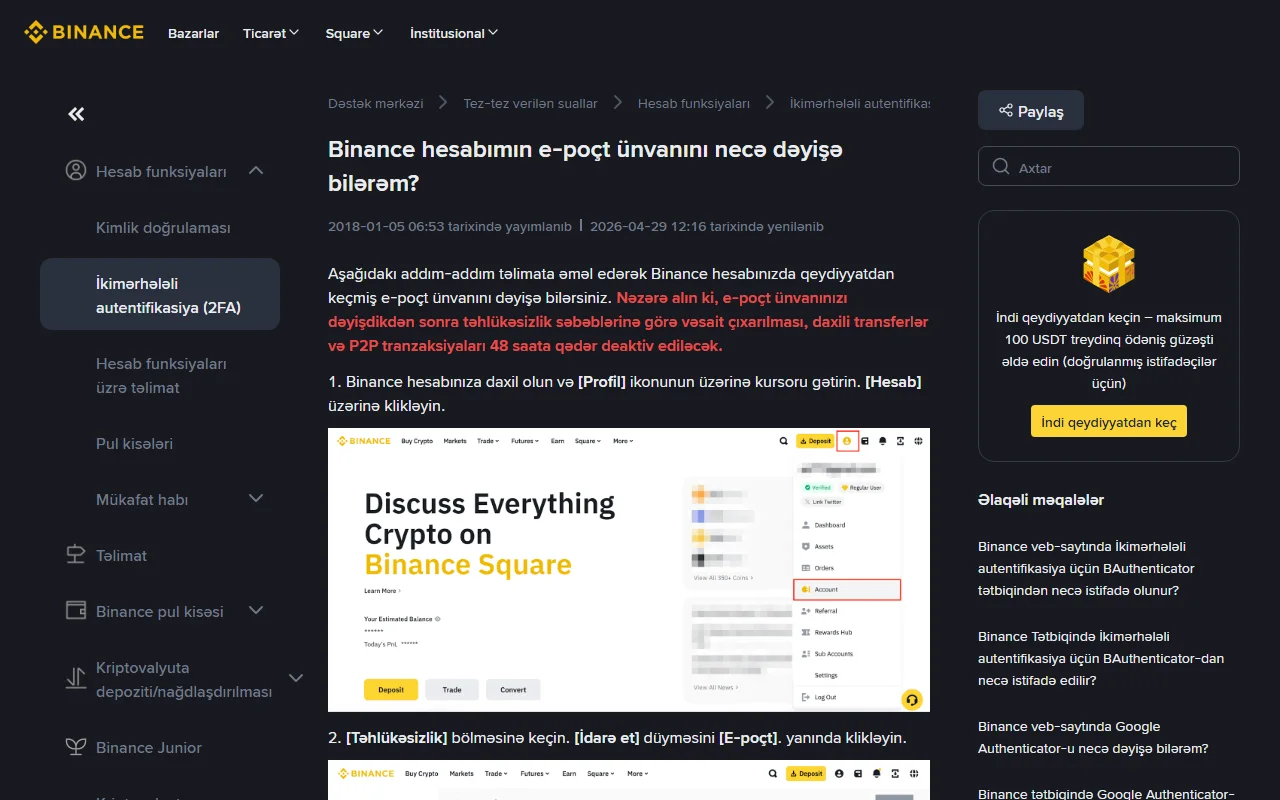Screen dimensions: 1280x800
Task: Click the support headset chat icon
Action: [911, 699]
